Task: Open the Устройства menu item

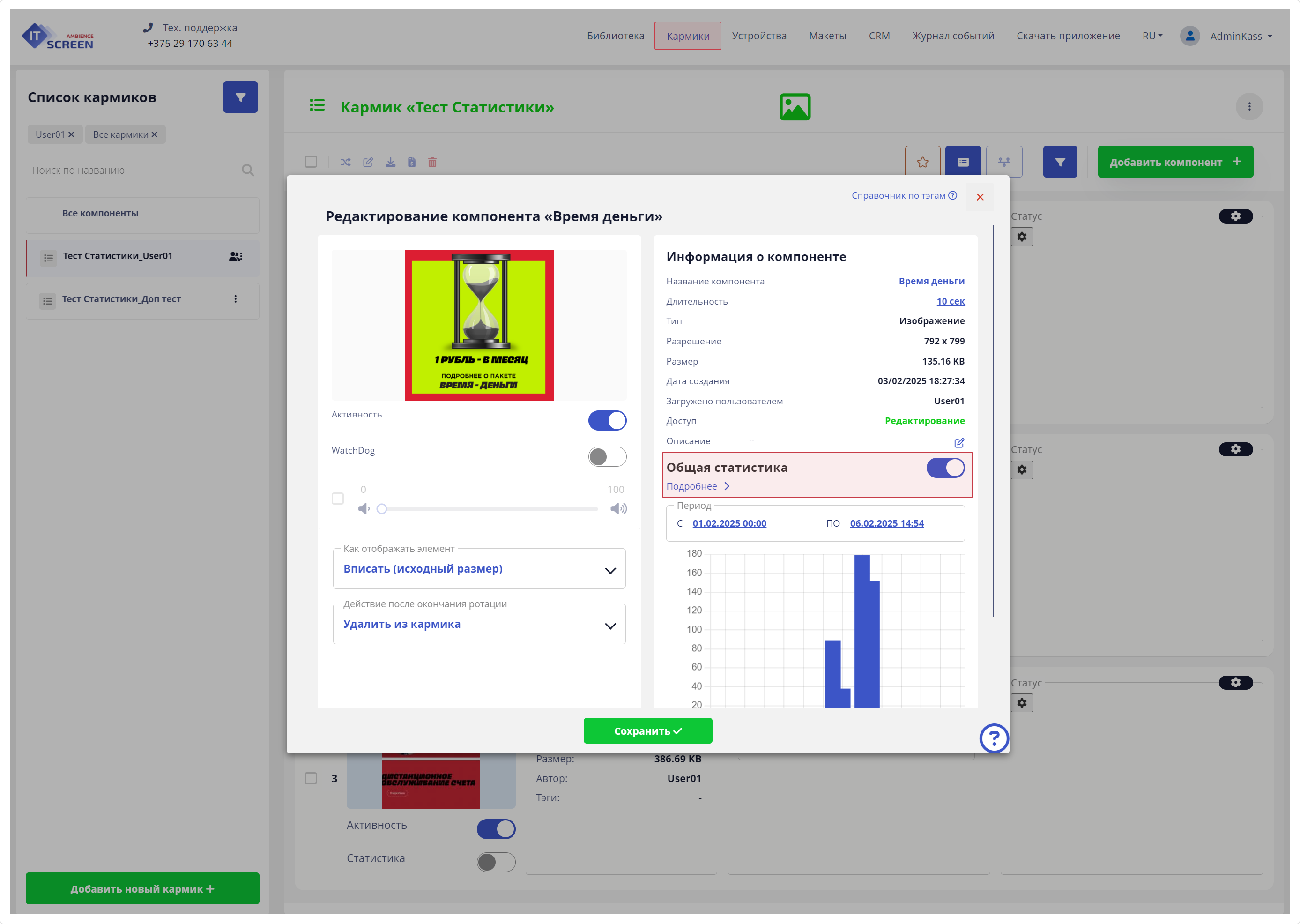Action: pos(759,36)
